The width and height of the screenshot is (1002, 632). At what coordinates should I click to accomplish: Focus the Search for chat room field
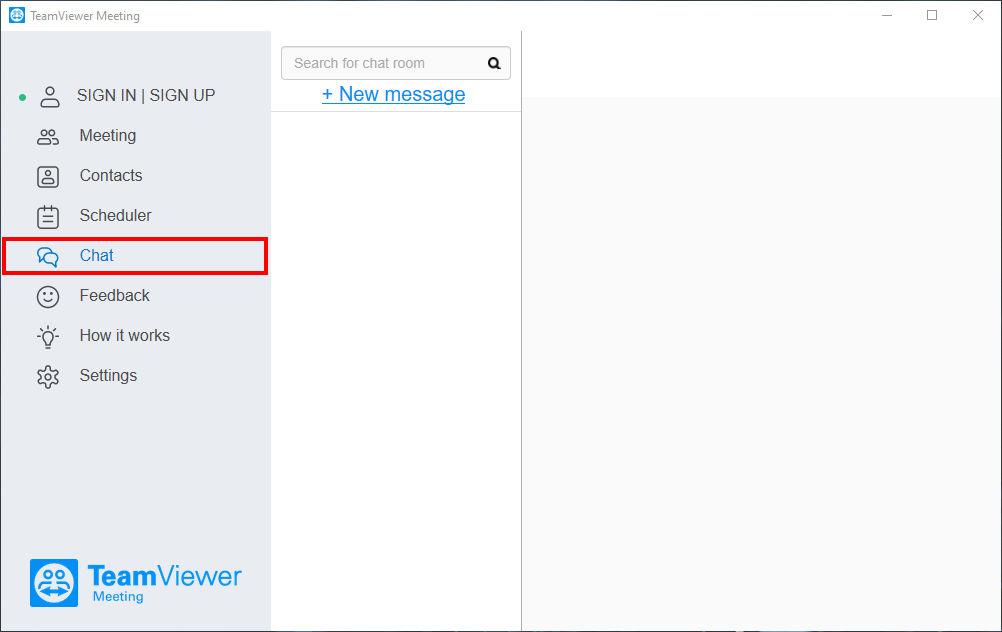(396, 63)
